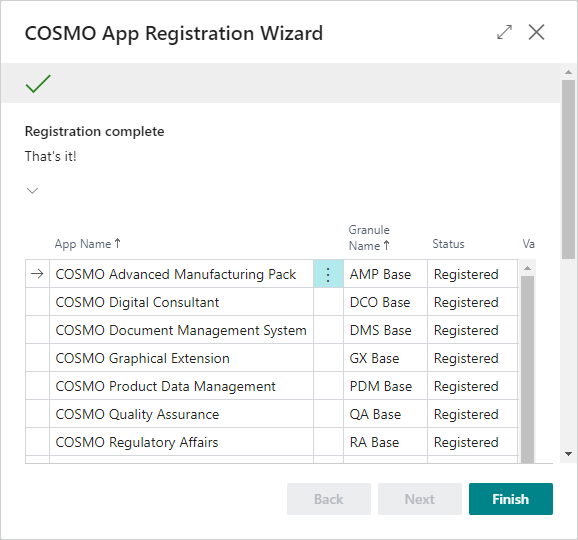This screenshot has width=578, height=540.
Task: Expand the wizard dialog to full size
Action: point(504,32)
